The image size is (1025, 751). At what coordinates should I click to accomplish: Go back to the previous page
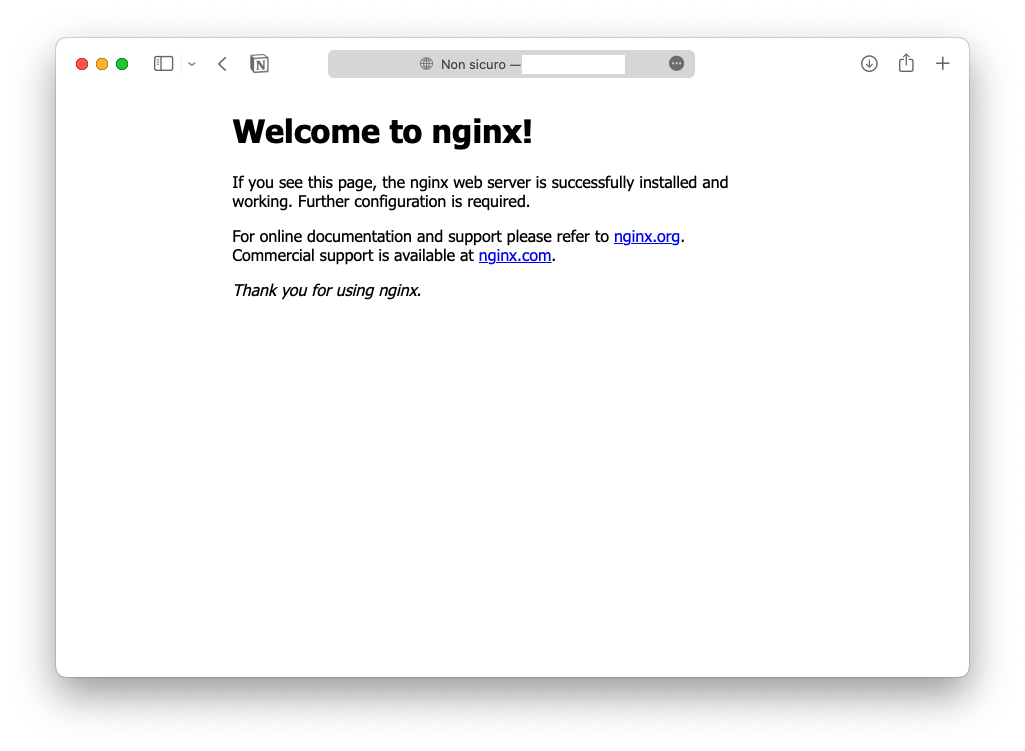(222, 63)
